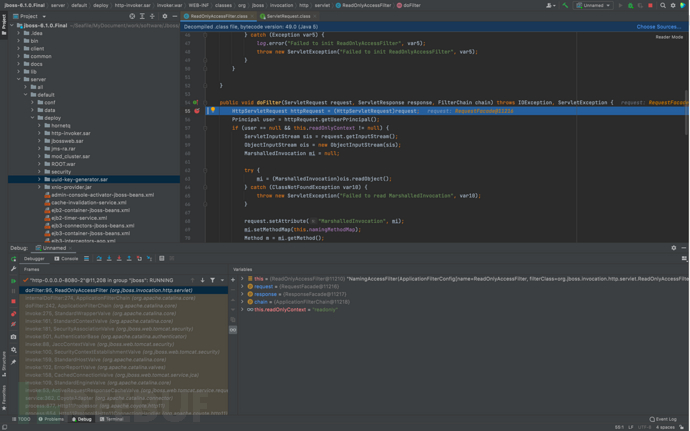This screenshot has width=690, height=431.
Task: Open Search Everywhere magnifier icon
Action: coord(662,5)
